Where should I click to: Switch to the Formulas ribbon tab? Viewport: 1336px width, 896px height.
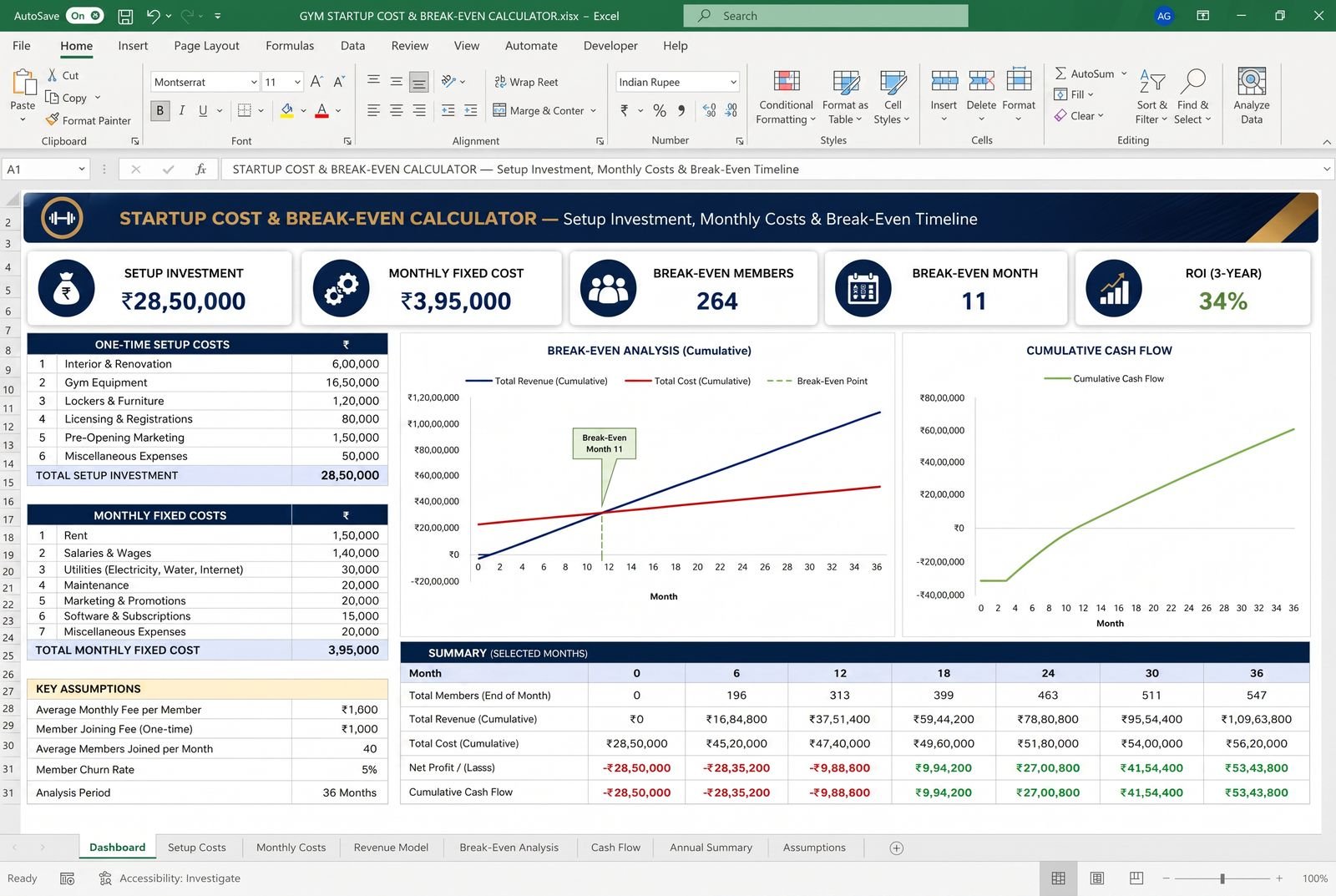point(290,46)
